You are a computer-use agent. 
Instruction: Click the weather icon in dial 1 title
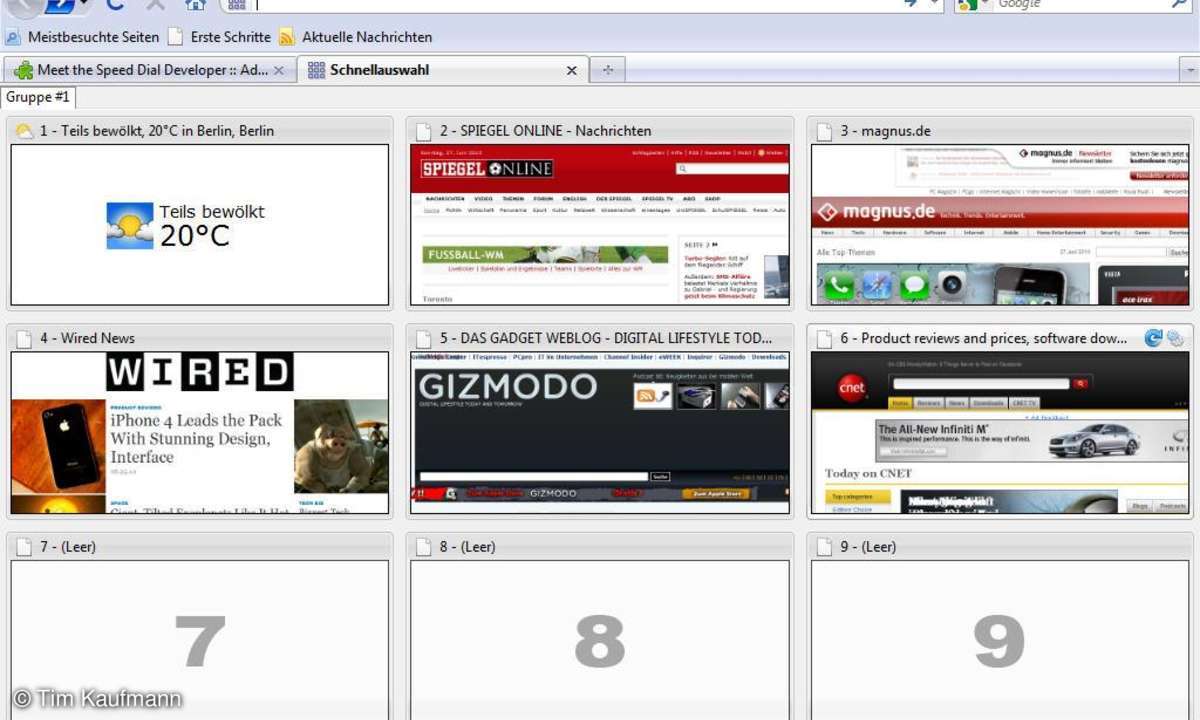[24, 131]
